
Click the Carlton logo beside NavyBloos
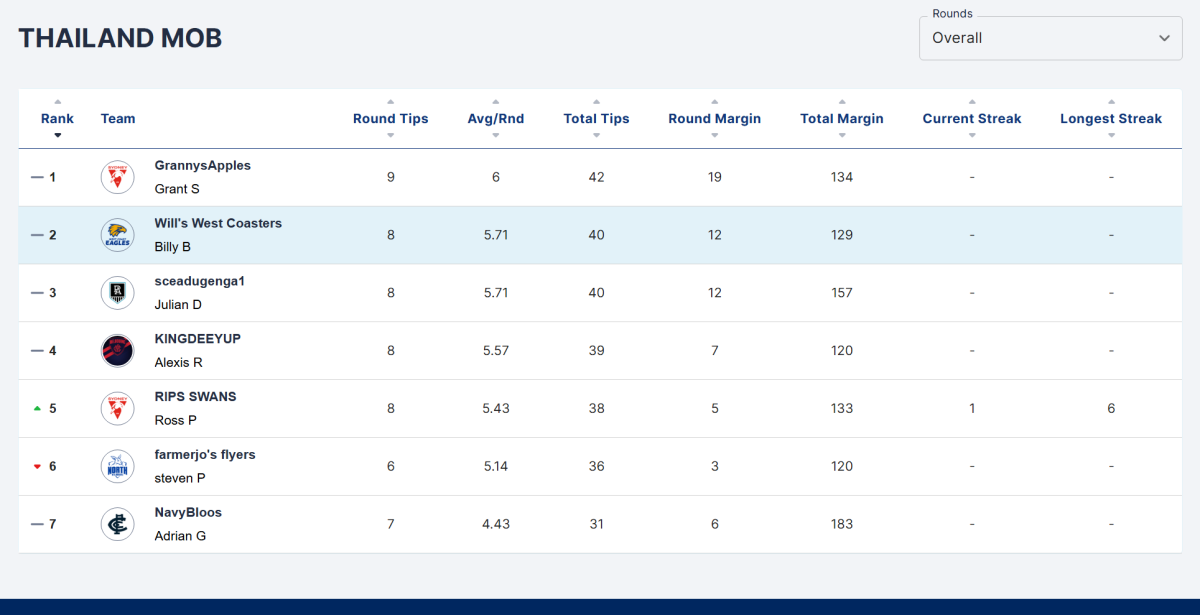pos(117,525)
